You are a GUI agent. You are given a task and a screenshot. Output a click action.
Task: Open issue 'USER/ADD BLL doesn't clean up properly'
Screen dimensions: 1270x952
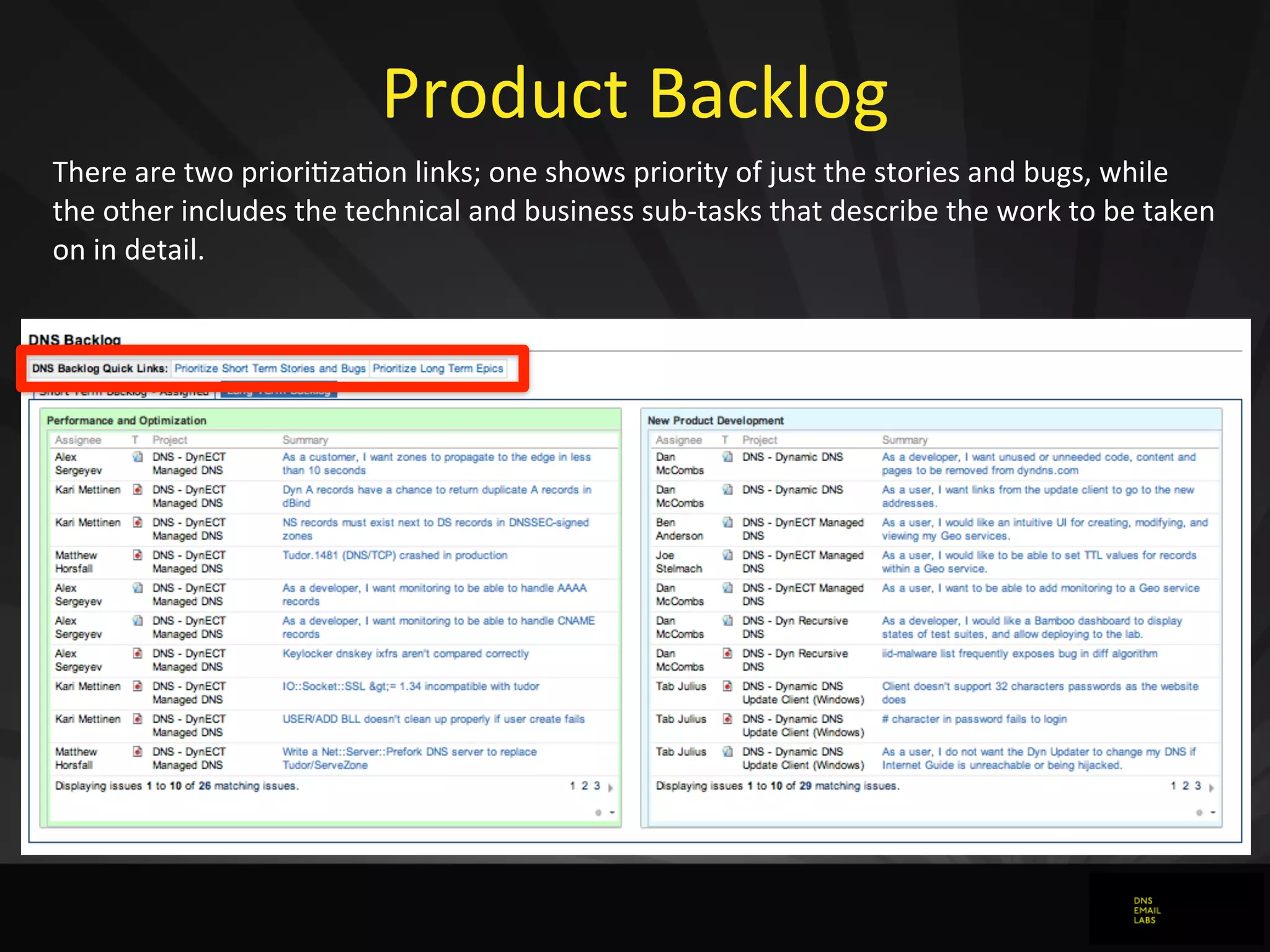(x=433, y=719)
